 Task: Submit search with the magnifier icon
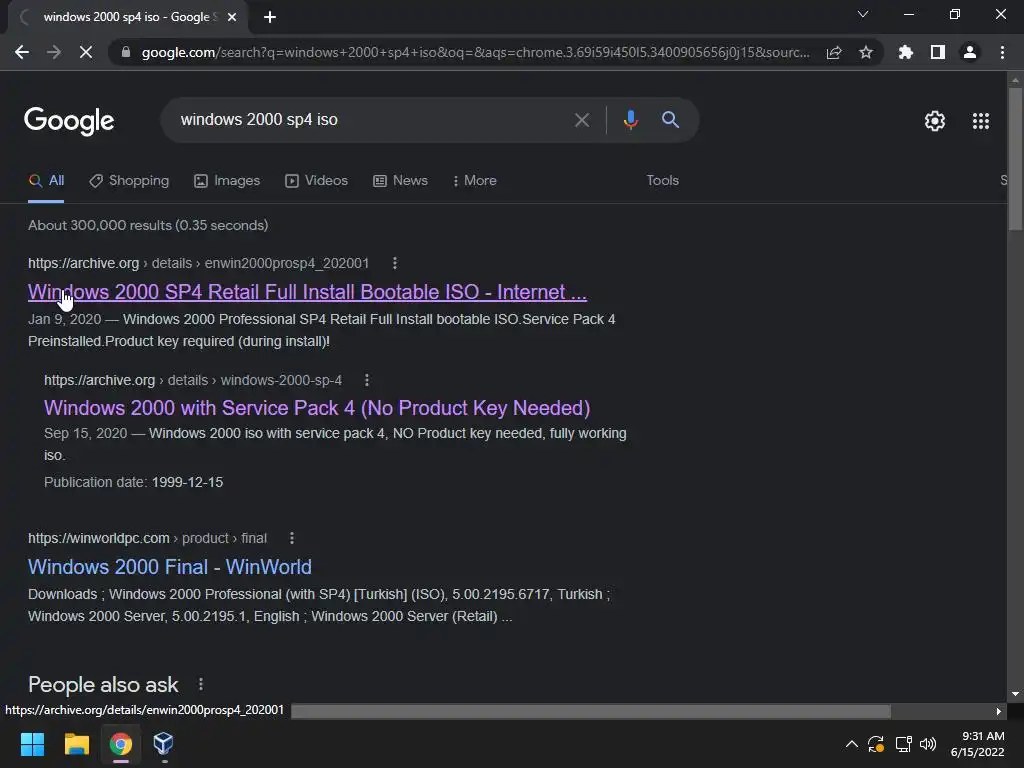coord(671,120)
